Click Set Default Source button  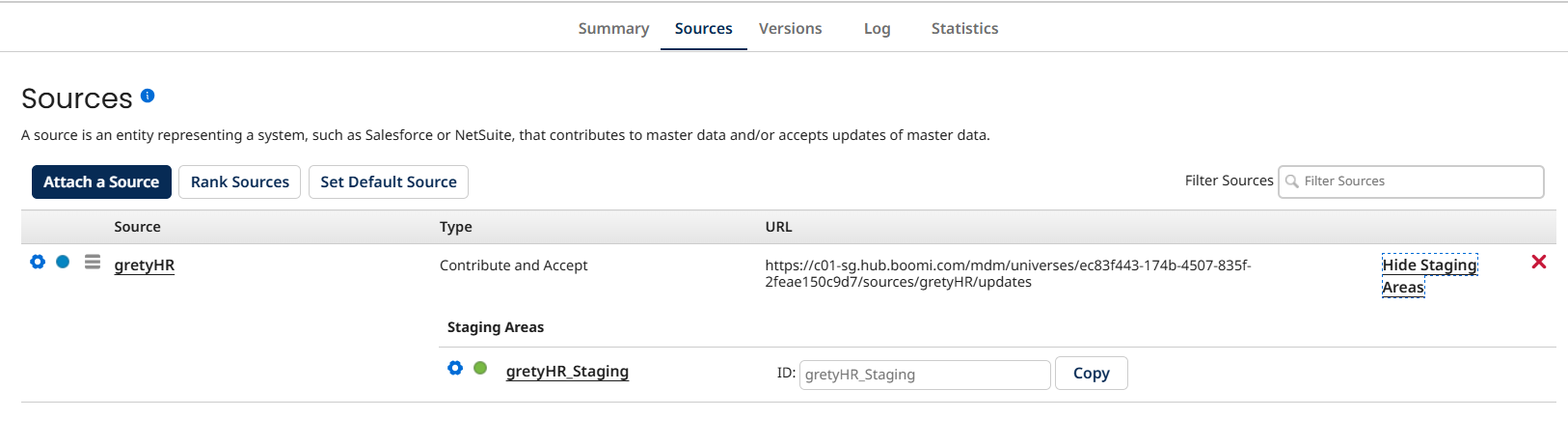(x=389, y=181)
